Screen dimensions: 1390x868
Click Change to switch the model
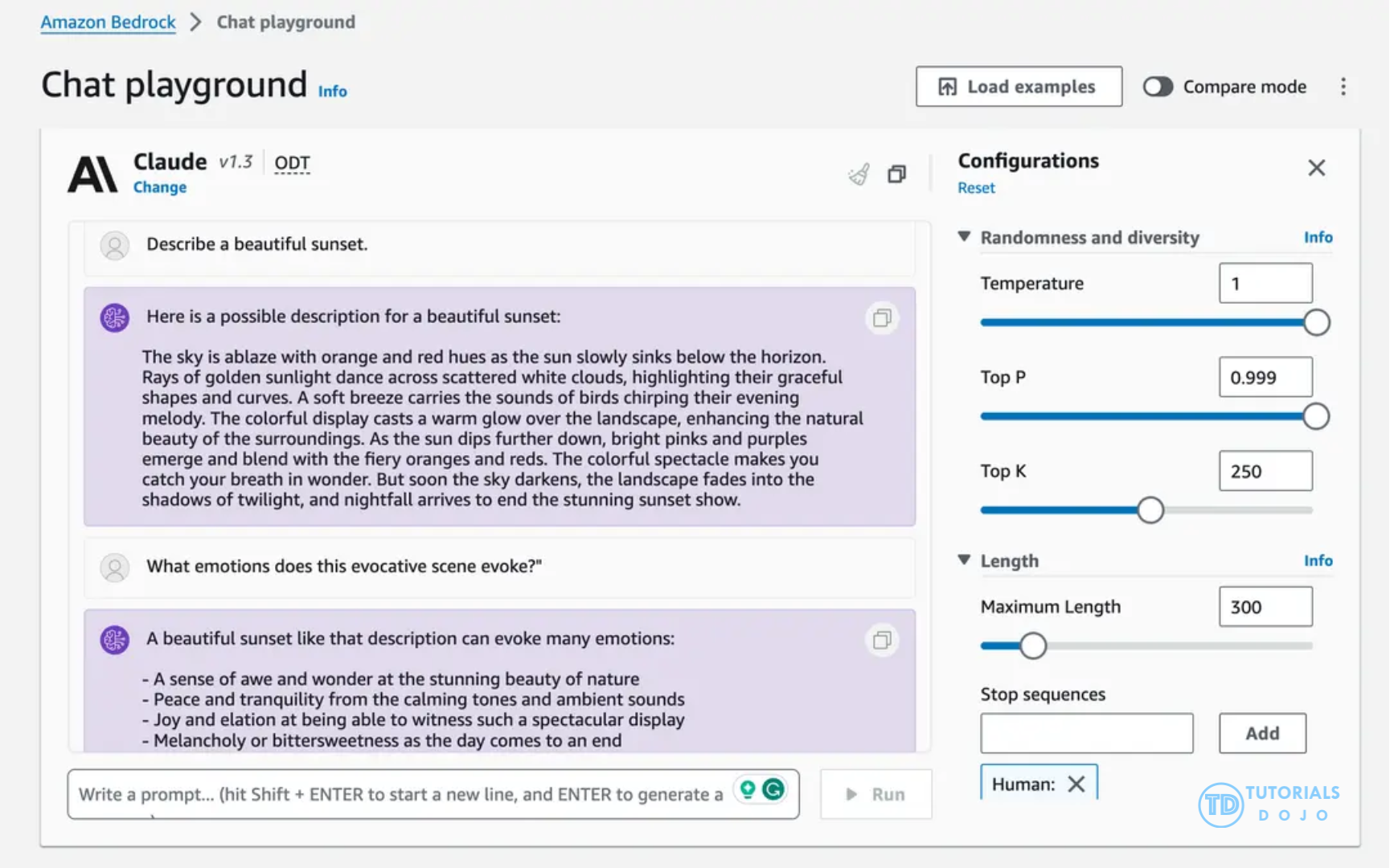160,187
